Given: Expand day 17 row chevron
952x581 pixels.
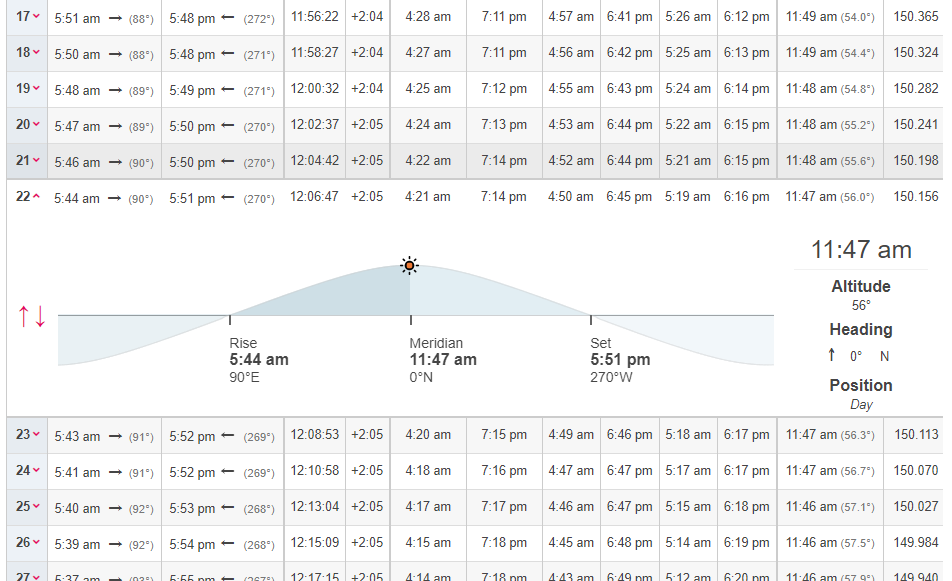Looking at the screenshot, I should [x=36, y=16].
